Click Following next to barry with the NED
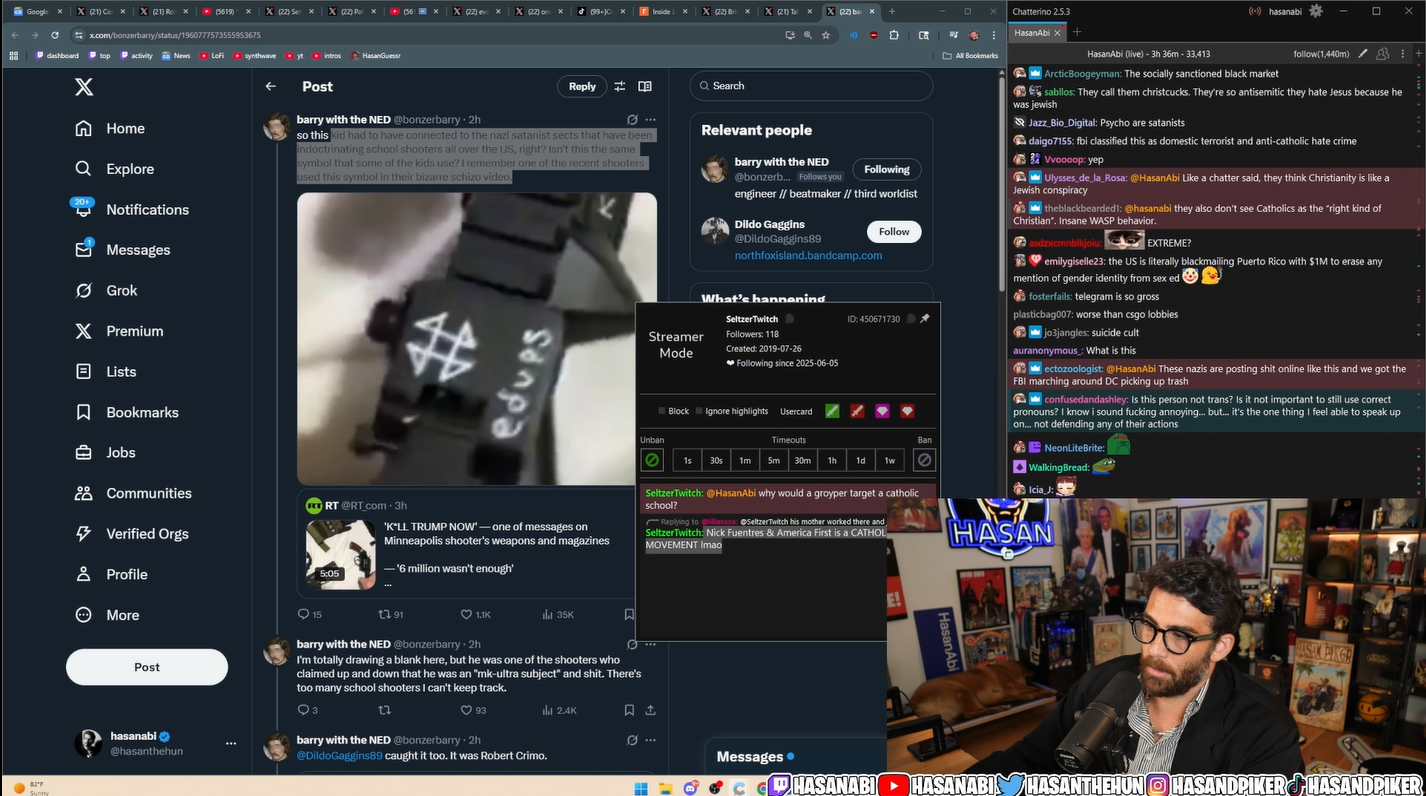The image size is (1426, 796). tap(887, 169)
